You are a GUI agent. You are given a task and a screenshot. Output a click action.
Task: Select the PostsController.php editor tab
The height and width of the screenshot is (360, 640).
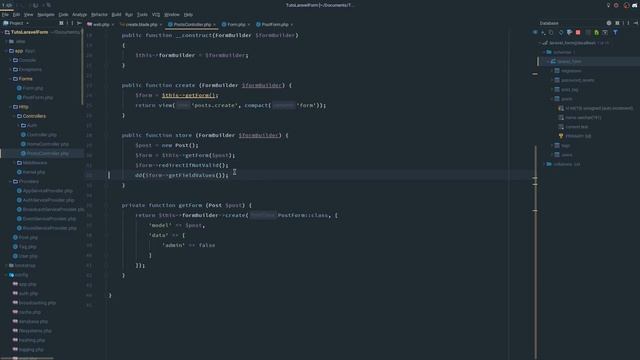pos(192,24)
